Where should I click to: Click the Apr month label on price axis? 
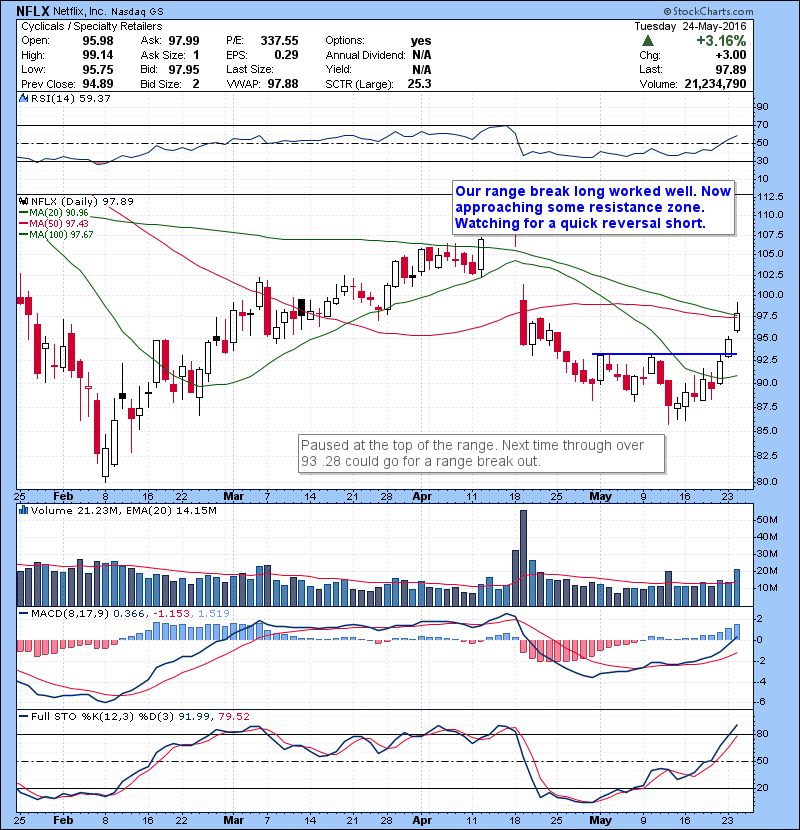422,497
